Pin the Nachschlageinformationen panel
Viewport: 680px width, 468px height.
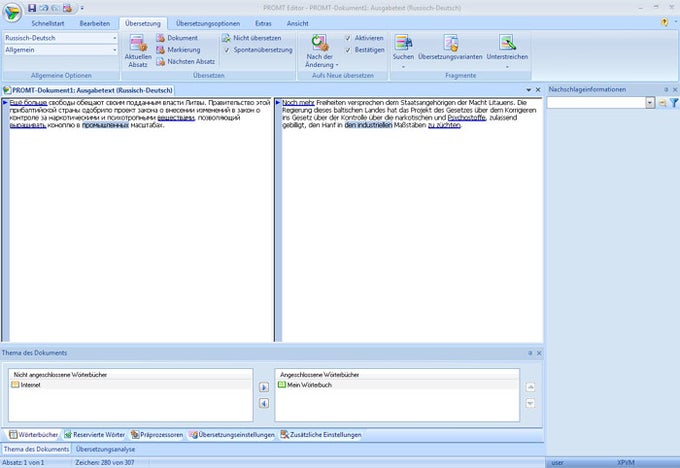tap(666, 89)
